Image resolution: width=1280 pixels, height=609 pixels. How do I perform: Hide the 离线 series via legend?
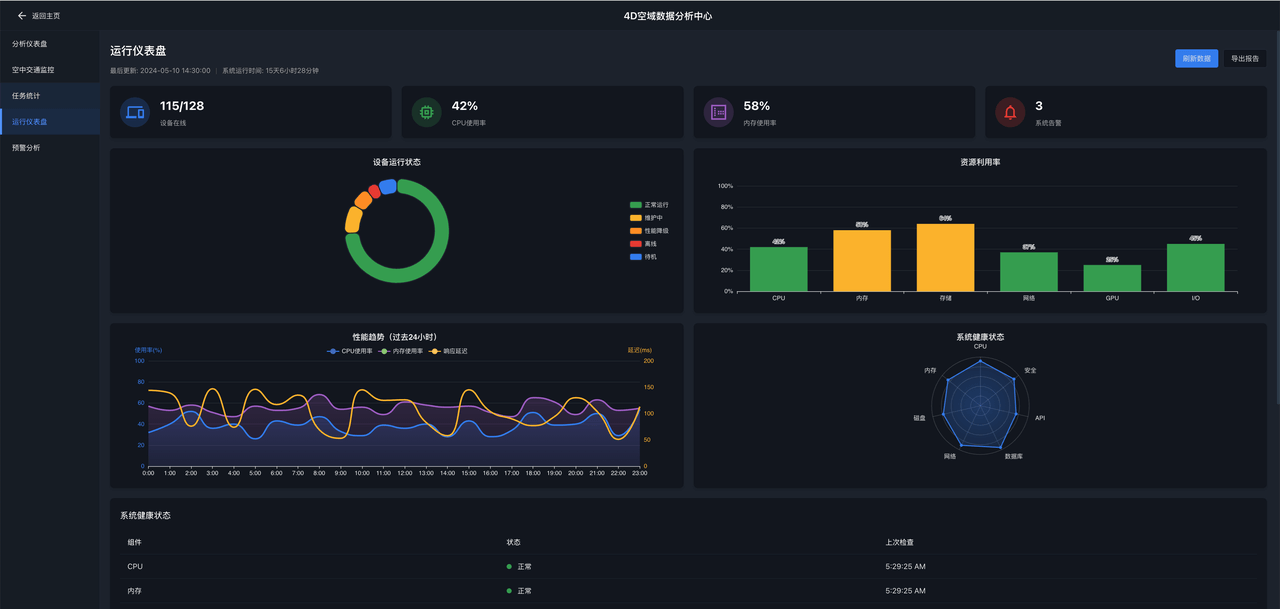(645, 244)
